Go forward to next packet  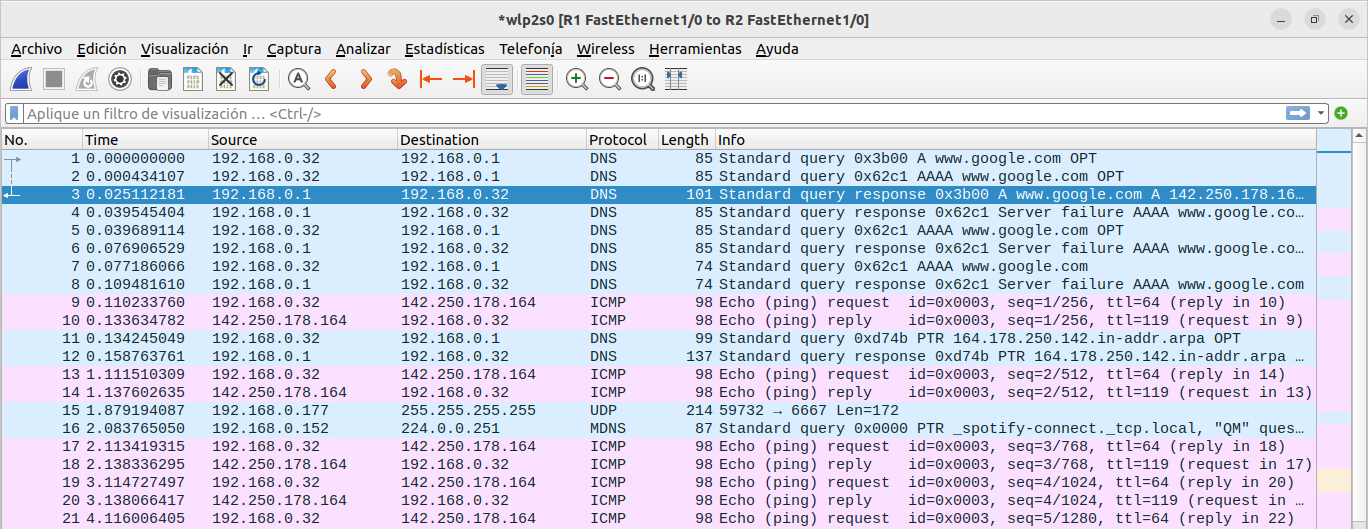pos(365,79)
